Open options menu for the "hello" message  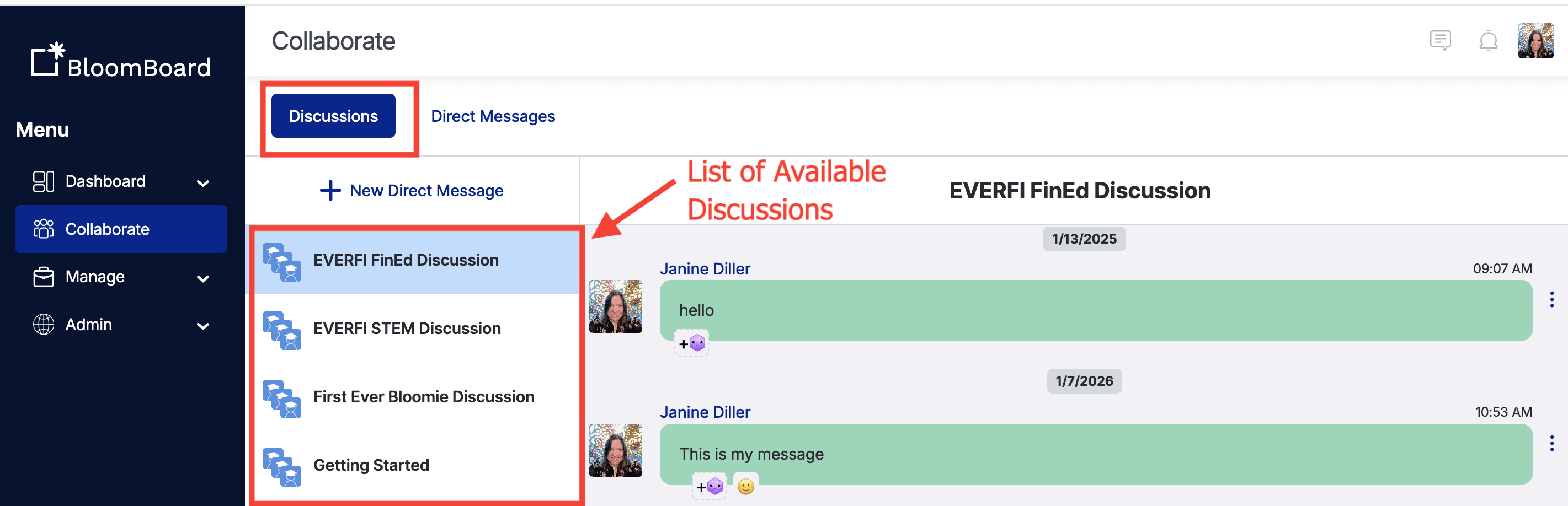pyautogui.click(x=1551, y=300)
